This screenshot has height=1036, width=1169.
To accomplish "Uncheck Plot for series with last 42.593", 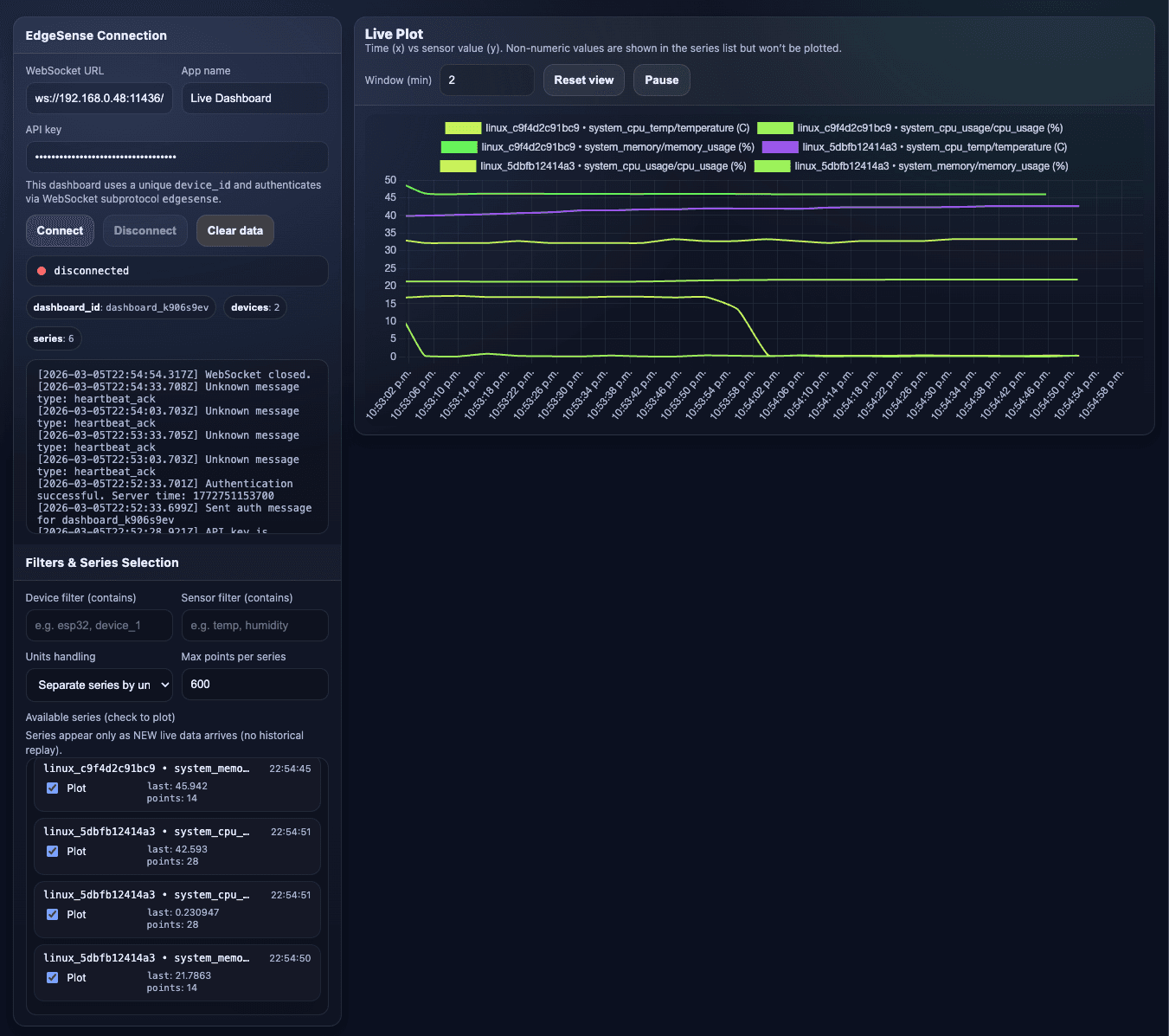I will (x=53, y=852).
